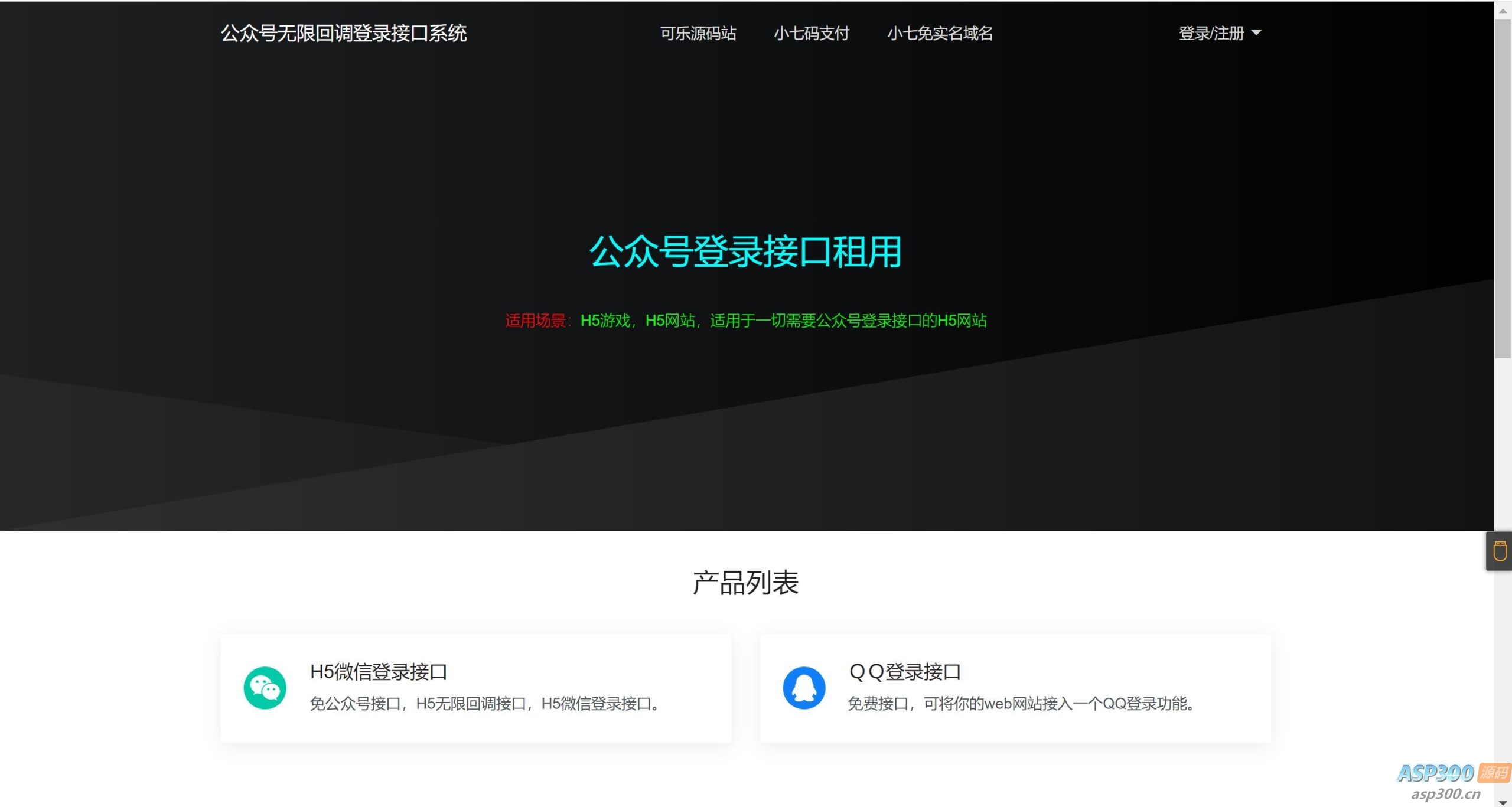Visit 小七免实名域名 link
1512x807 pixels.
940,34
